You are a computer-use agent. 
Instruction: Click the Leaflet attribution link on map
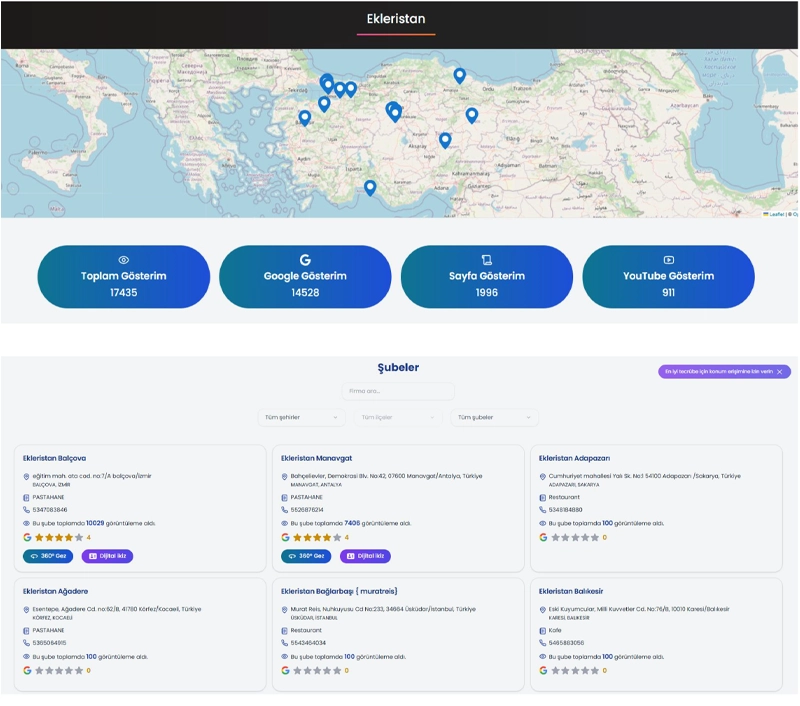775,214
